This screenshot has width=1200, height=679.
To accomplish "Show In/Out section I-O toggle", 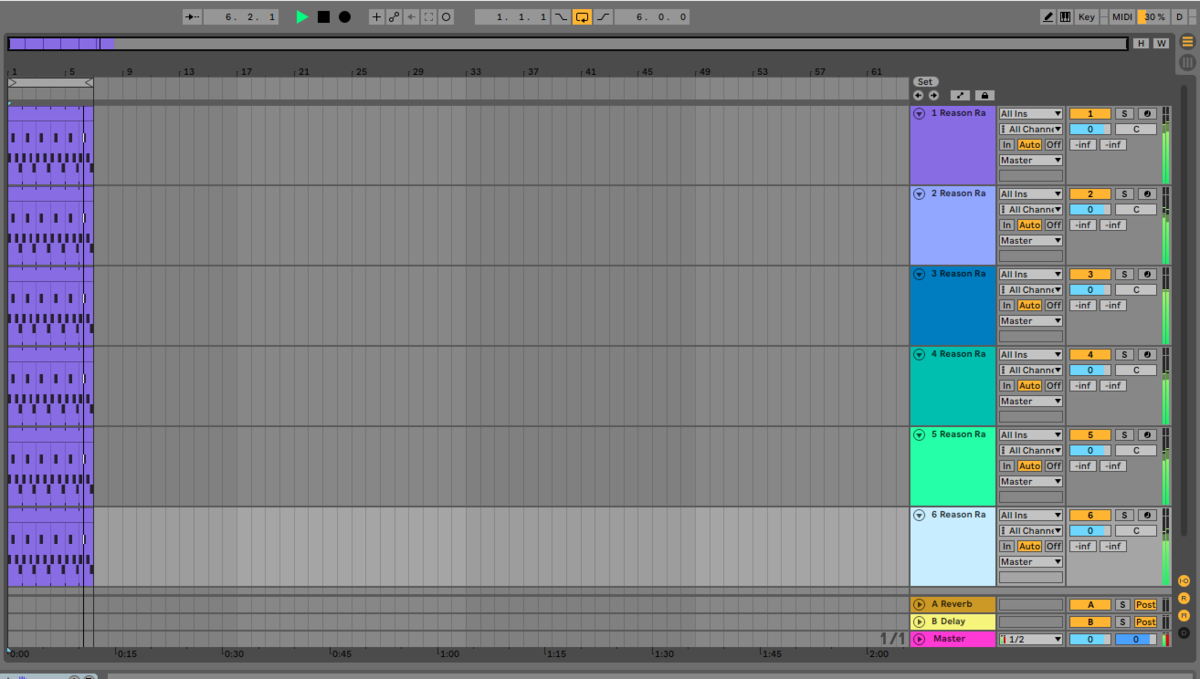I will [1184, 581].
